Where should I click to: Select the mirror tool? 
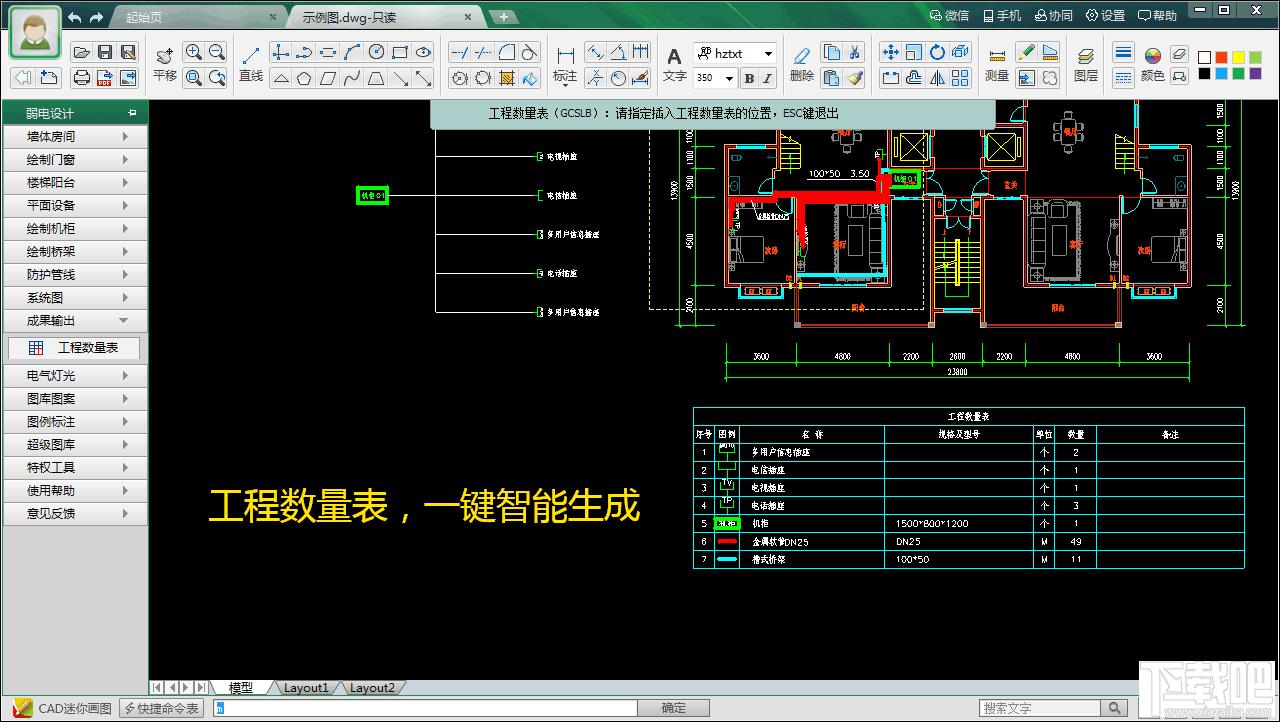pyautogui.click(x=937, y=77)
